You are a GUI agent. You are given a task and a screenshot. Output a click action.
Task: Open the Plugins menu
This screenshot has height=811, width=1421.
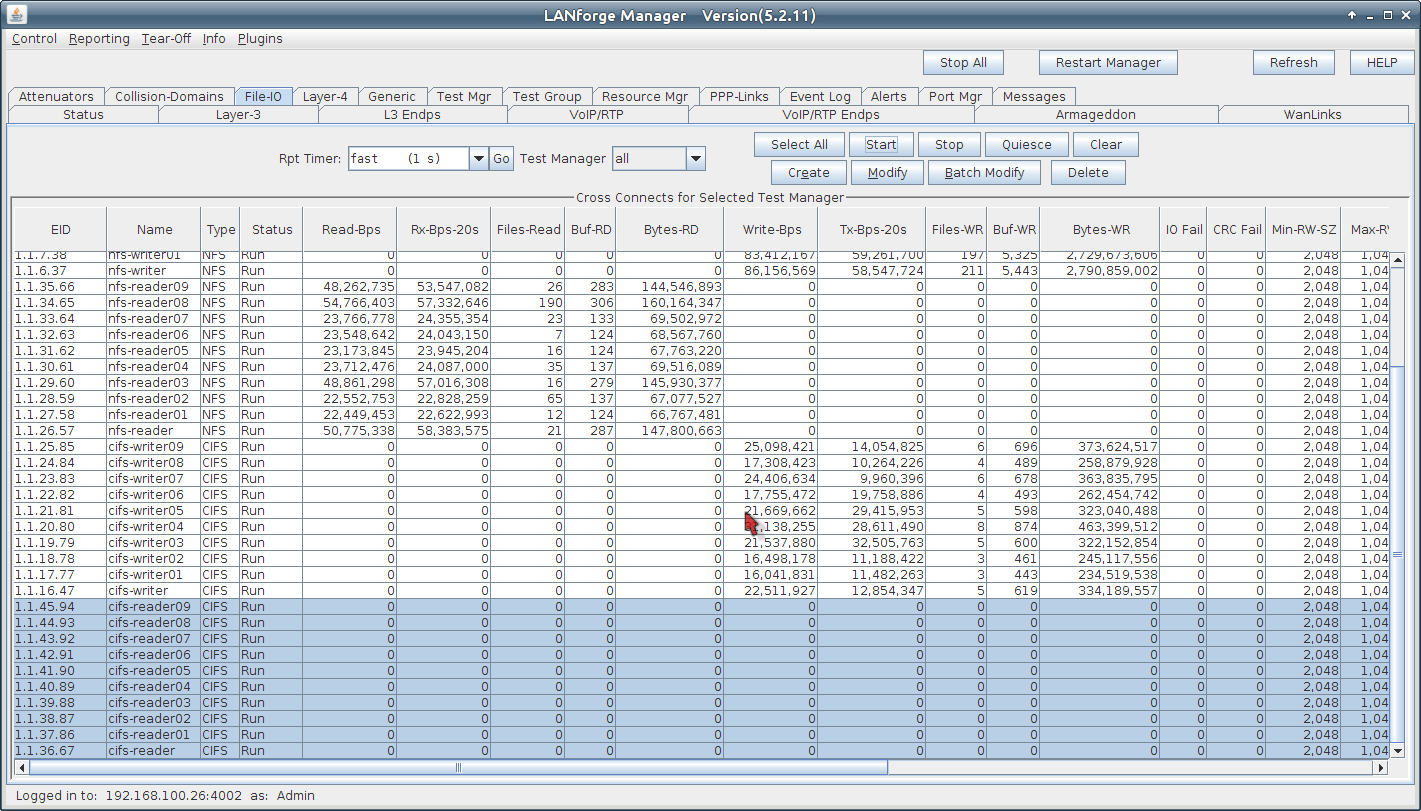[260, 39]
